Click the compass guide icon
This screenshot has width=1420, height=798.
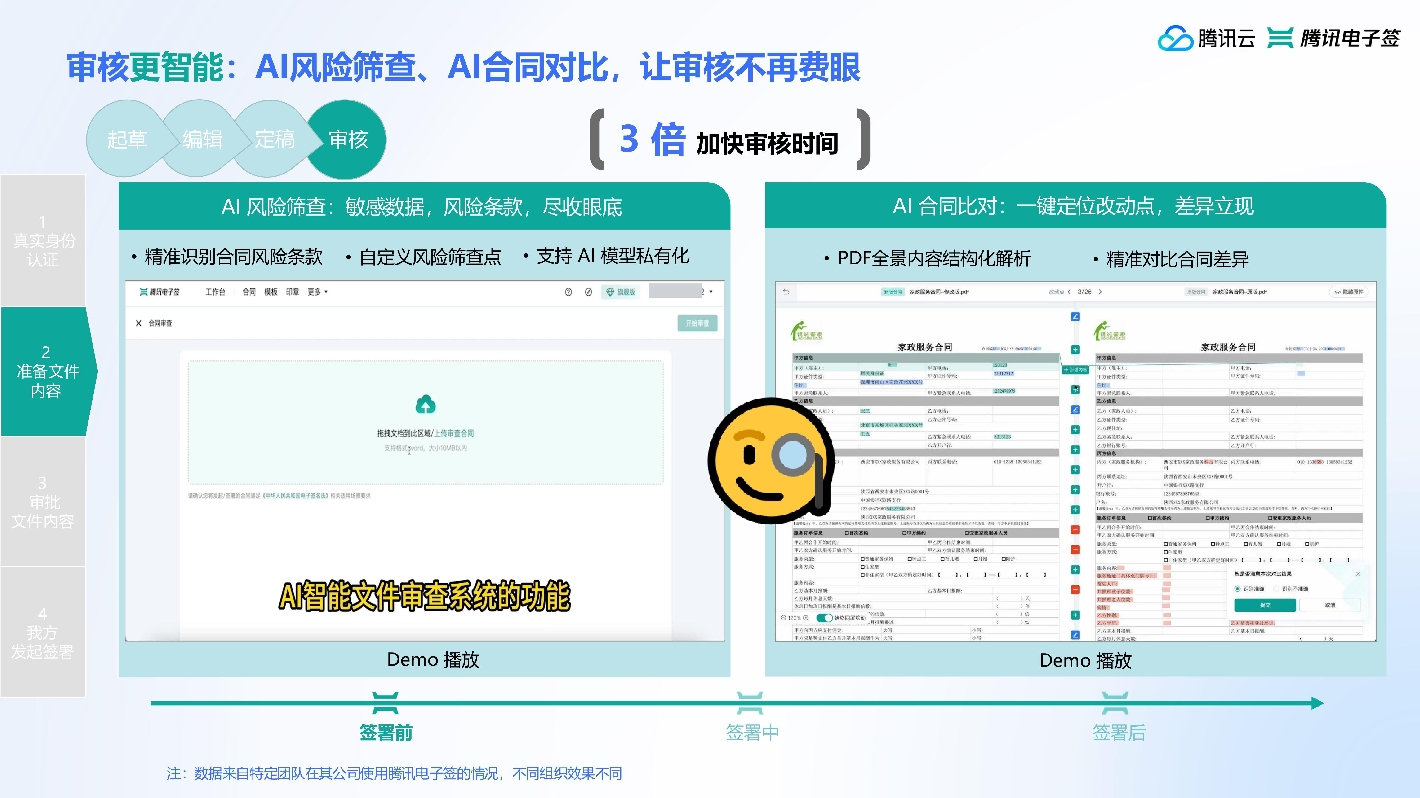click(x=589, y=292)
